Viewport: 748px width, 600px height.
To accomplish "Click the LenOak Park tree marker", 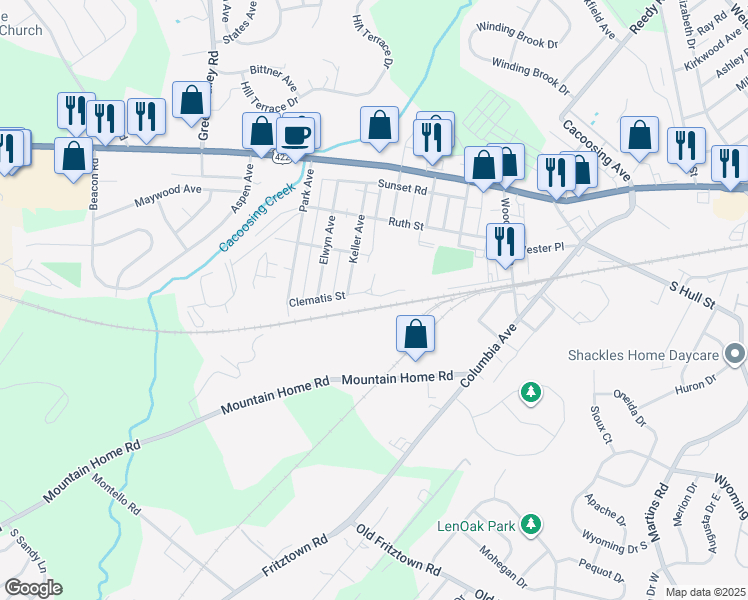I will (x=530, y=525).
